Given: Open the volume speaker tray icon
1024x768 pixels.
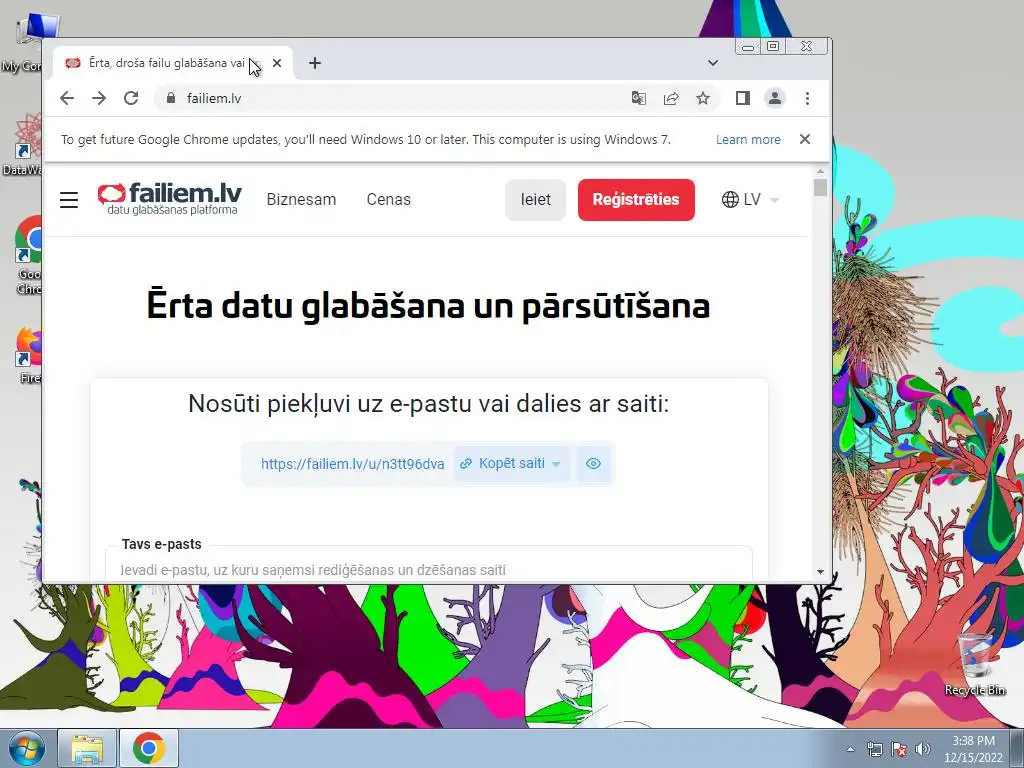Looking at the screenshot, I should click(x=923, y=749).
